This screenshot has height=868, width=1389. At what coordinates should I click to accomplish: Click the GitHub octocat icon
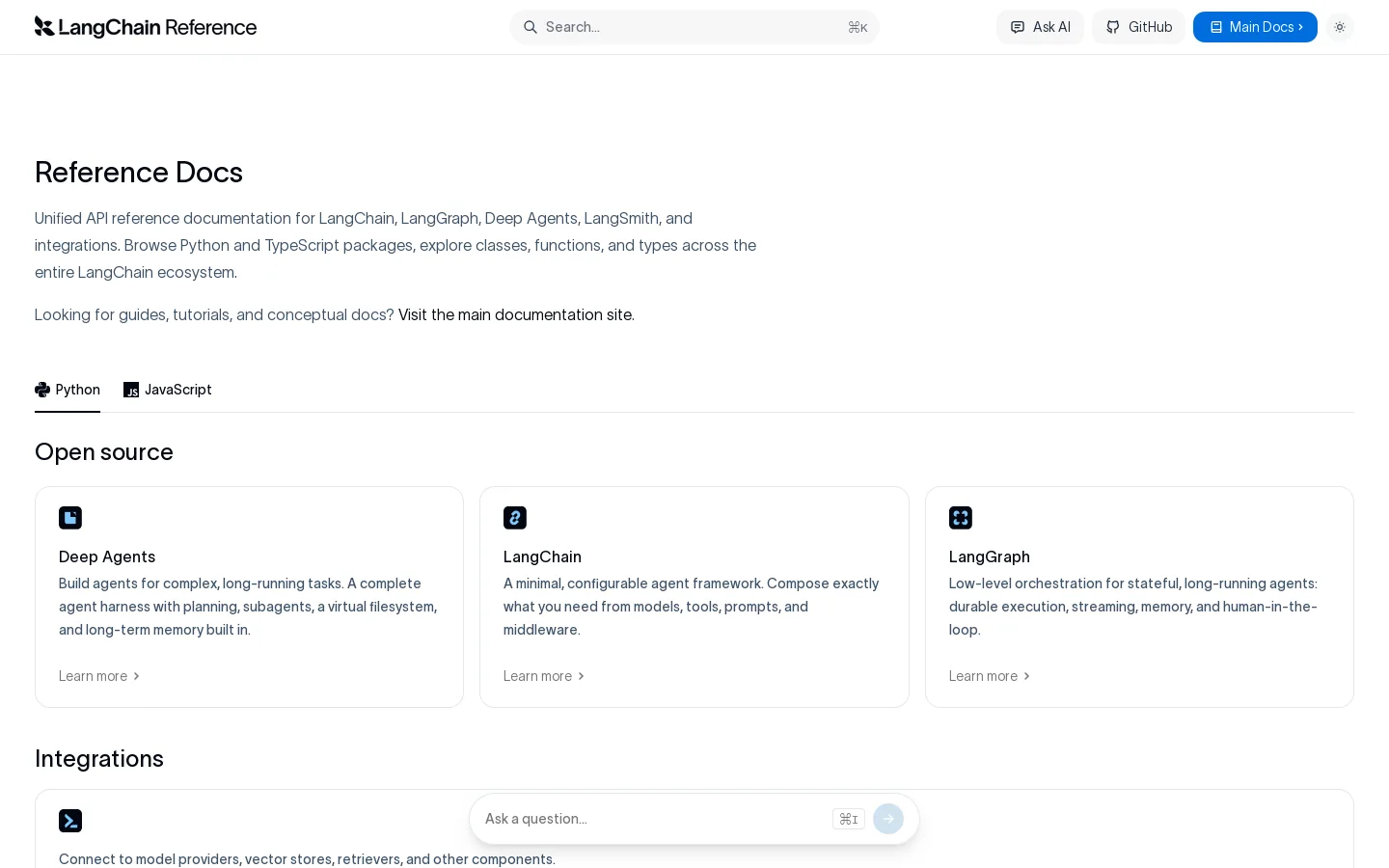(x=1113, y=27)
